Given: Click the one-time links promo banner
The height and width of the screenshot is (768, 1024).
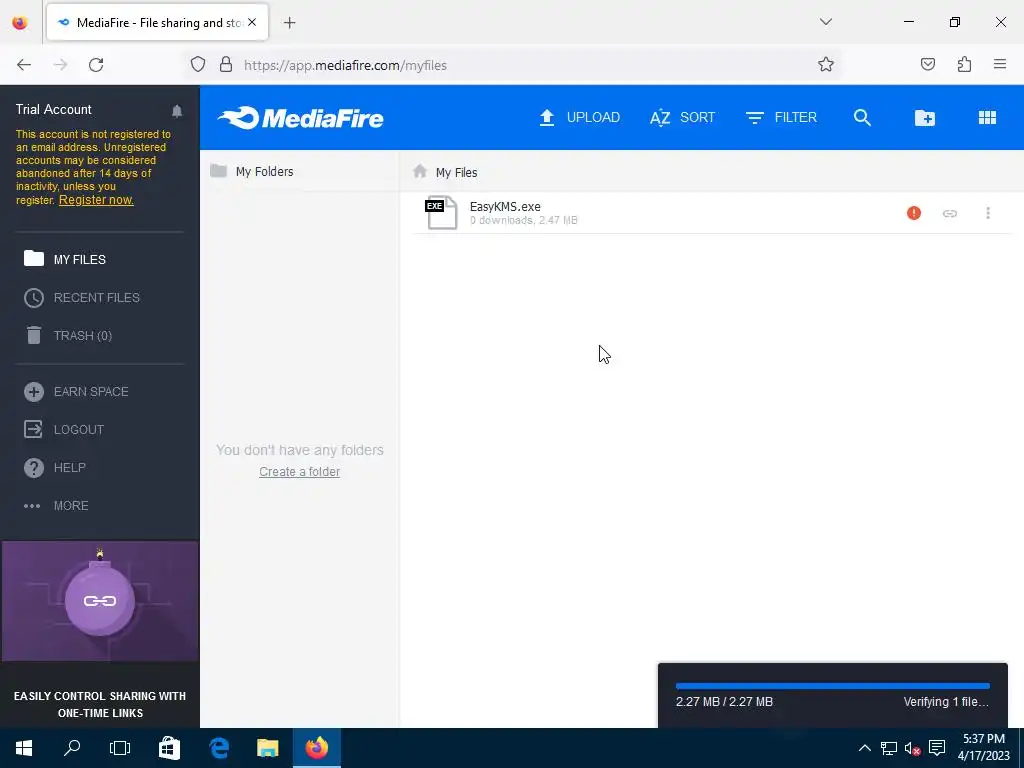Looking at the screenshot, I should (100, 633).
